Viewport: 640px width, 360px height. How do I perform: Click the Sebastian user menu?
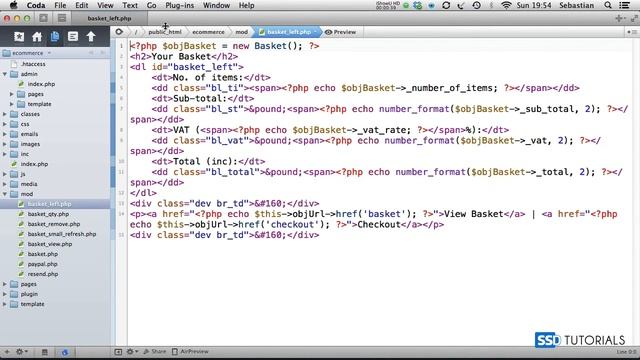click(x=576, y=5)
